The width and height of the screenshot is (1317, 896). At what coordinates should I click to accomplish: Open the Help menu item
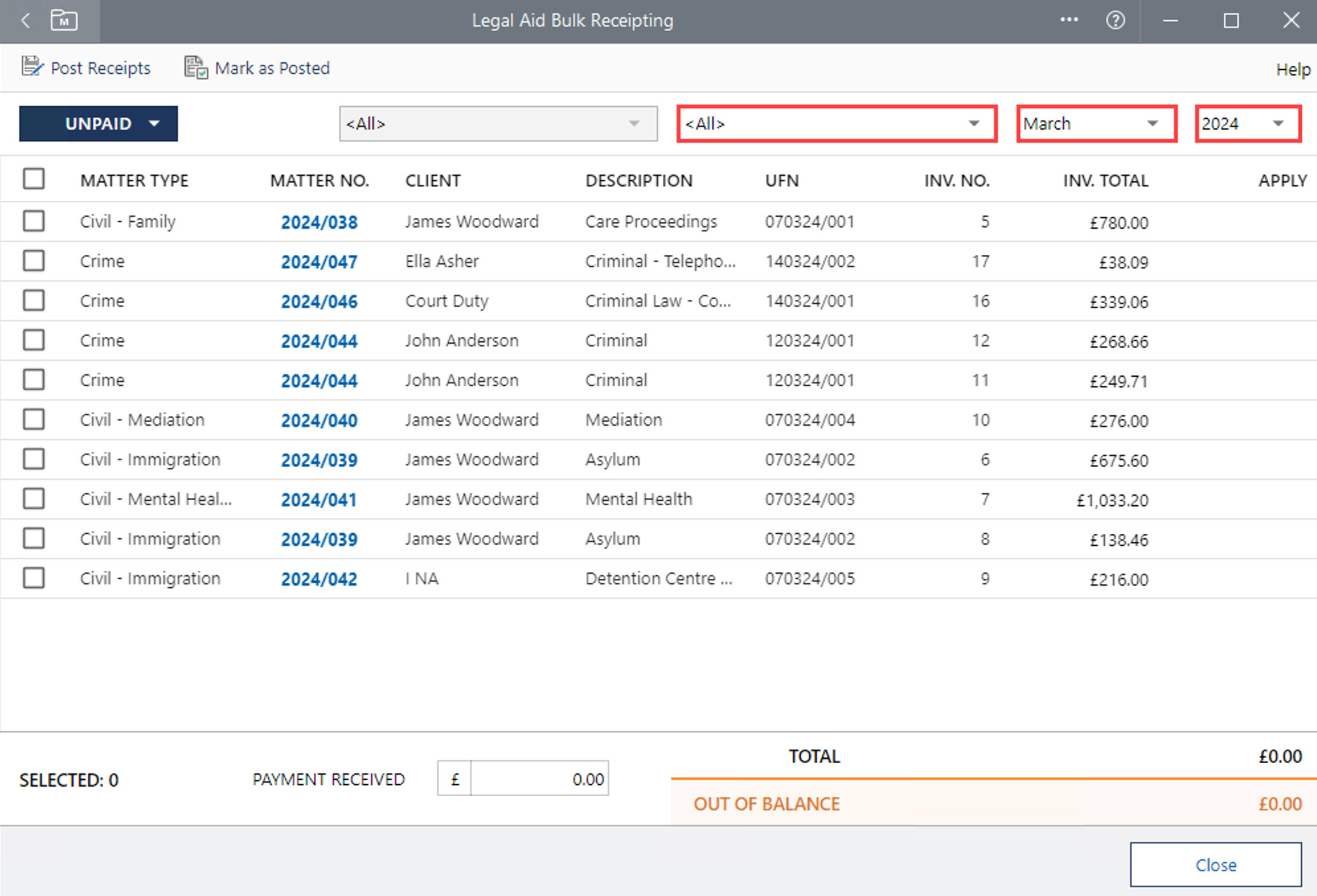(1292, 69)
